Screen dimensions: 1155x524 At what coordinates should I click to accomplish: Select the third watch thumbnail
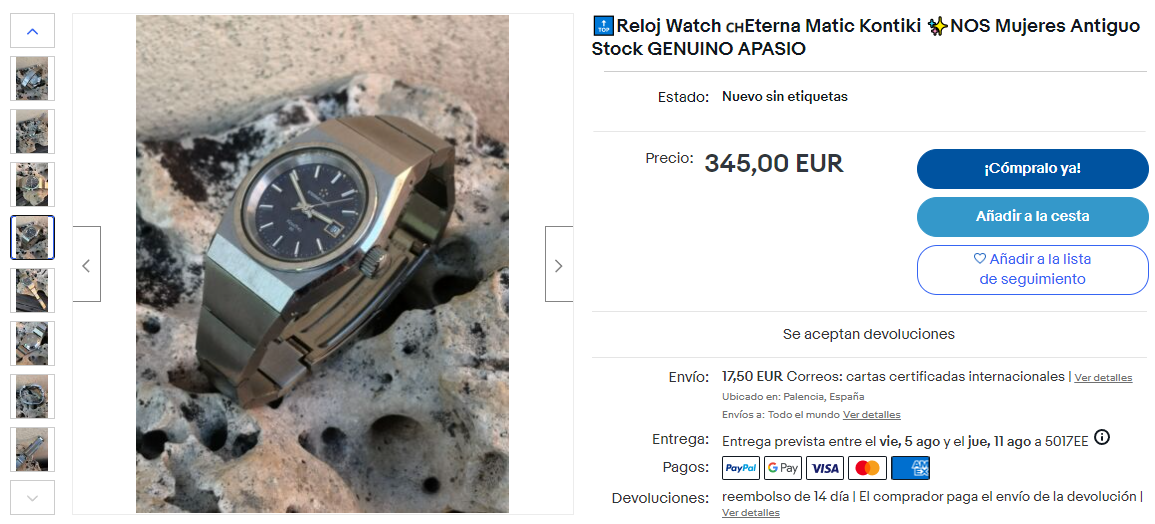click(x=32, y=184)
